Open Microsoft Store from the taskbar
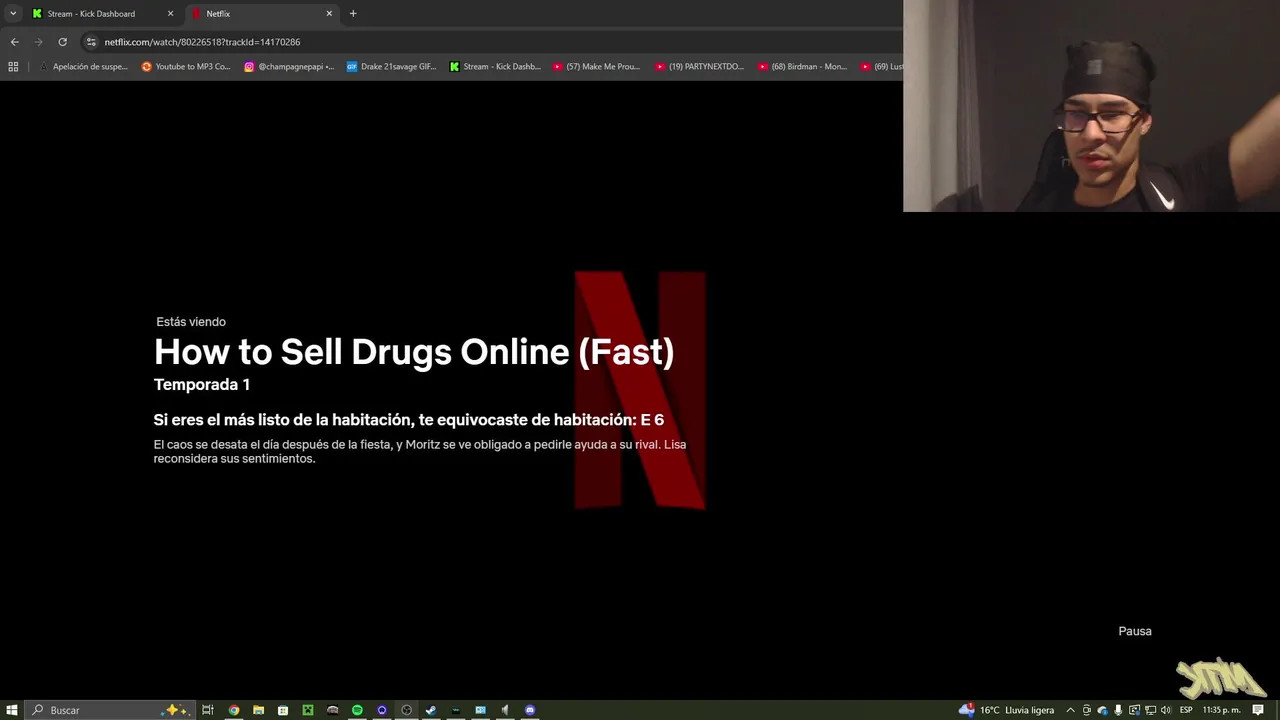 [283, 710]
